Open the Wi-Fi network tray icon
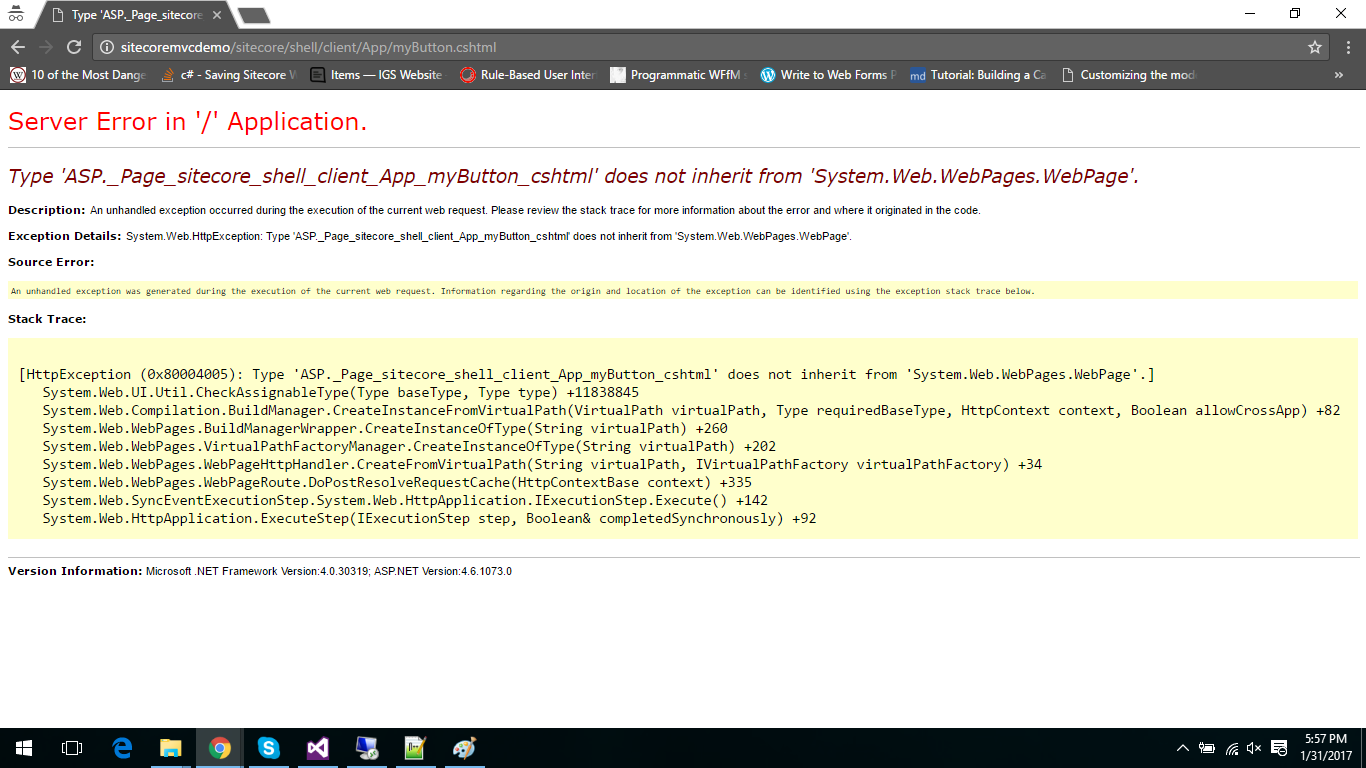The image size is (1366, 768). [1232, 748]
